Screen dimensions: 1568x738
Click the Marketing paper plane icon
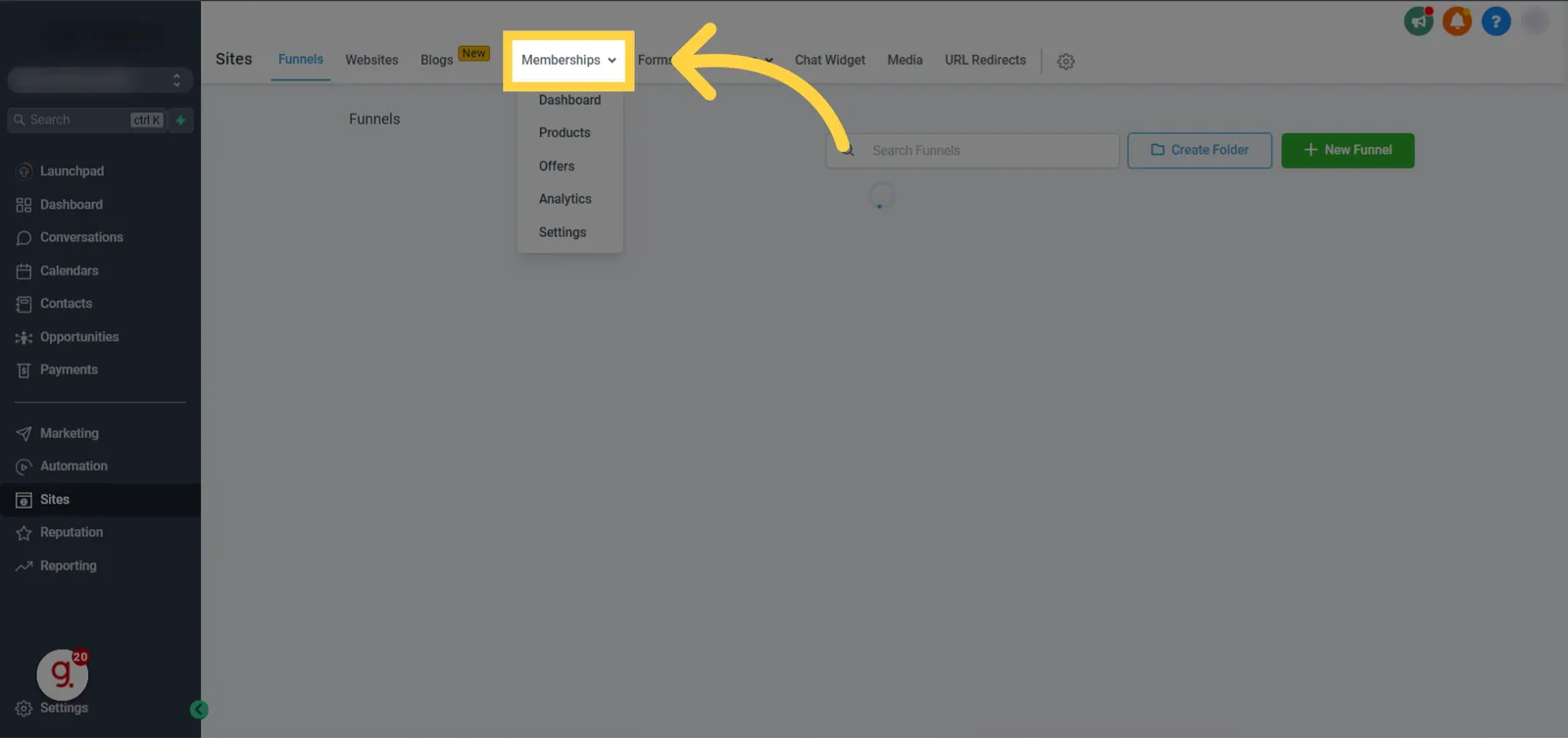pyautogui.click(x=24, y=433)
